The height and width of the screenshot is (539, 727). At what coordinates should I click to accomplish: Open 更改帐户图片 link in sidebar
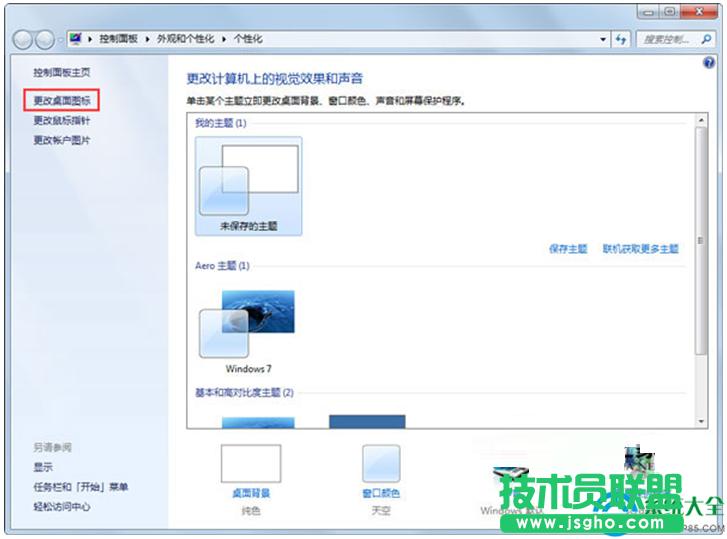[x=62, y=140]
